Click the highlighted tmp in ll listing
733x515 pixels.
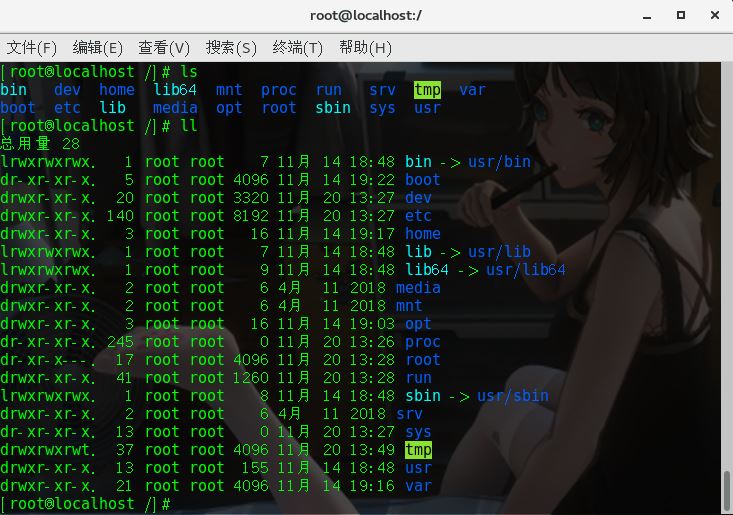click(x=418, y=450)
